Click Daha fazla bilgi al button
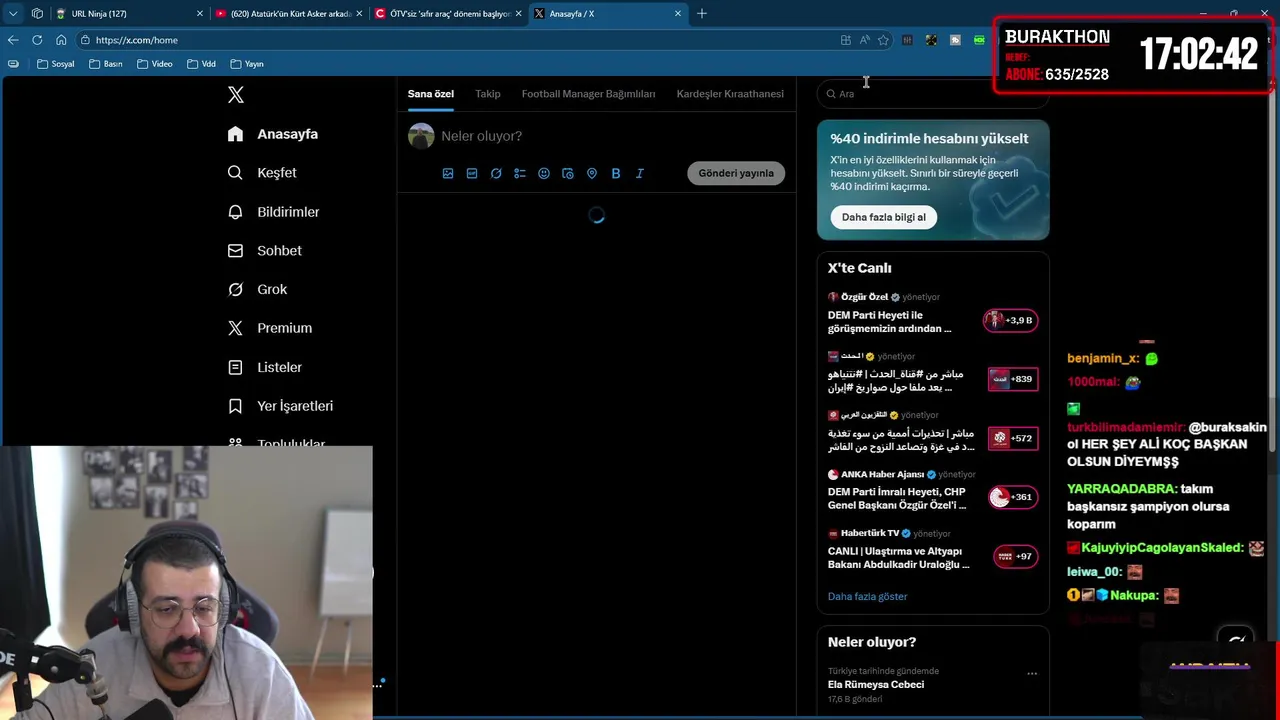This screenshot has height=720, width=1280. pyautogui.click(x=883, y=217)
